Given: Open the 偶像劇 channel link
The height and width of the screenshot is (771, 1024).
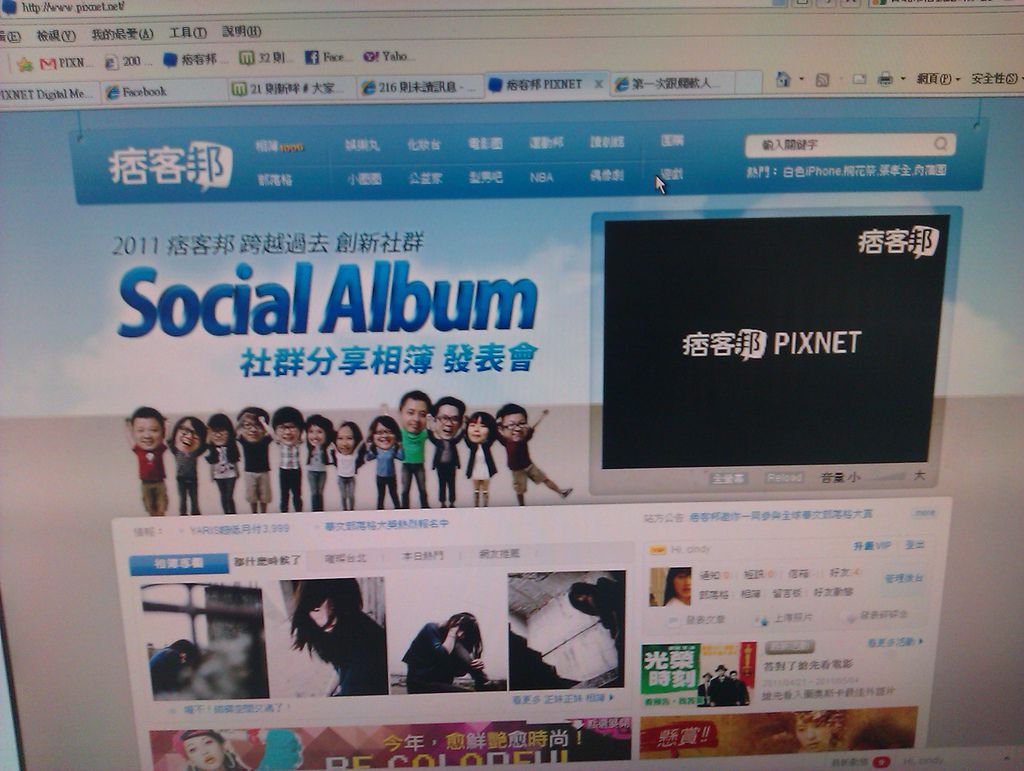Looking at the screenshot, I should click(607, 175).
